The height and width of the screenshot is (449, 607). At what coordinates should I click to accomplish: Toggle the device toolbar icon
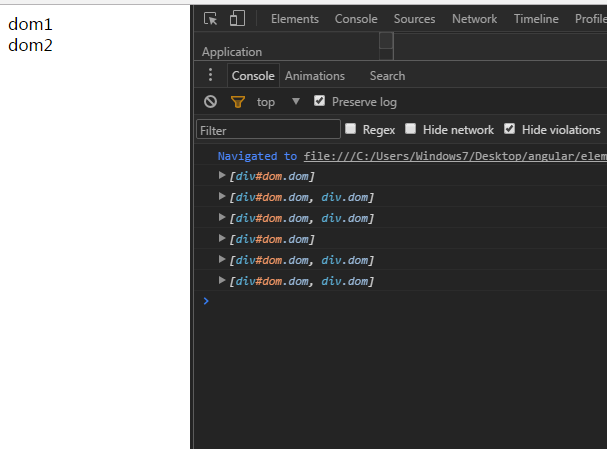point(237,18)
